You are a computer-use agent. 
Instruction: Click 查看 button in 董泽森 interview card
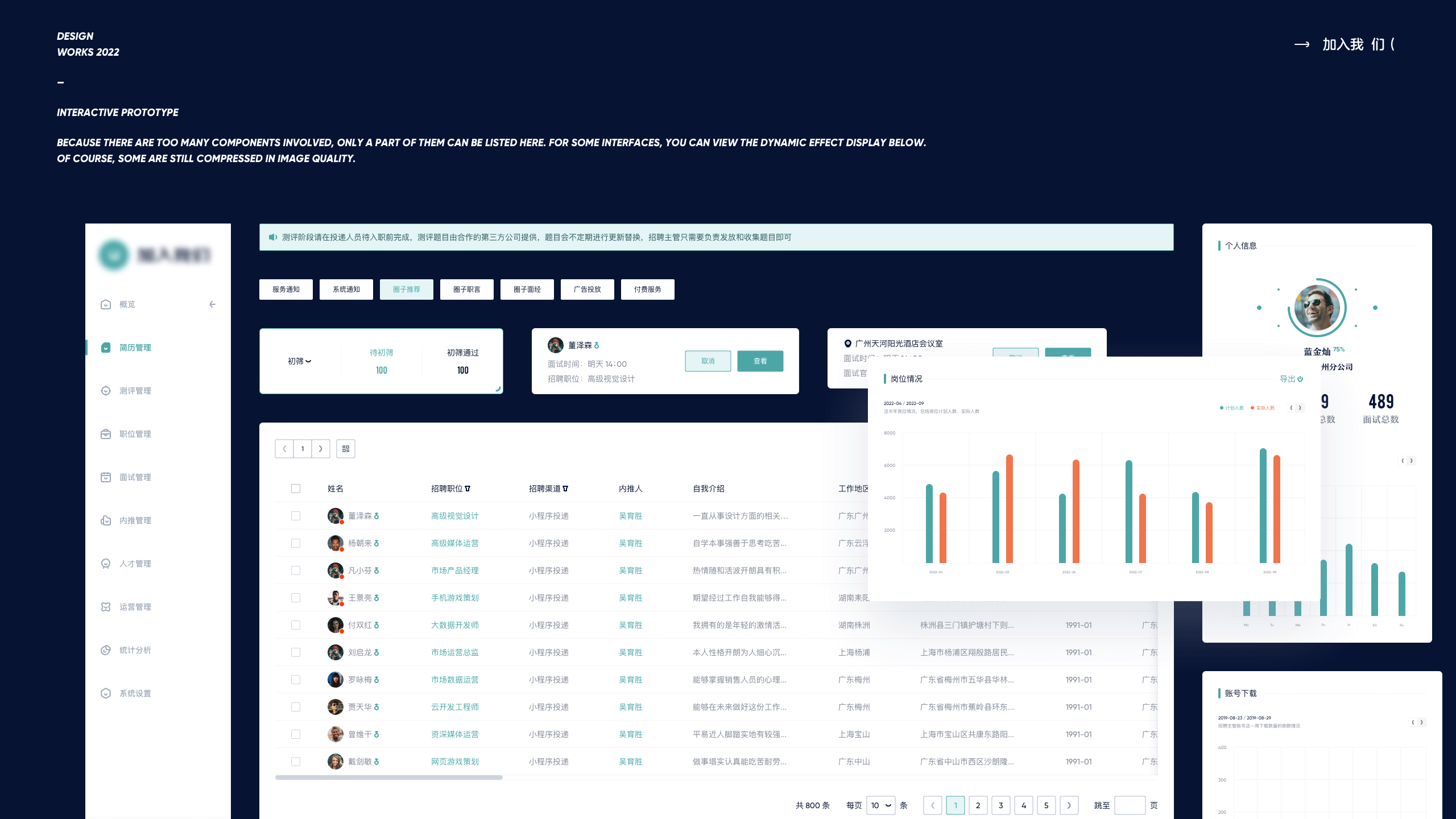(760, 361)
